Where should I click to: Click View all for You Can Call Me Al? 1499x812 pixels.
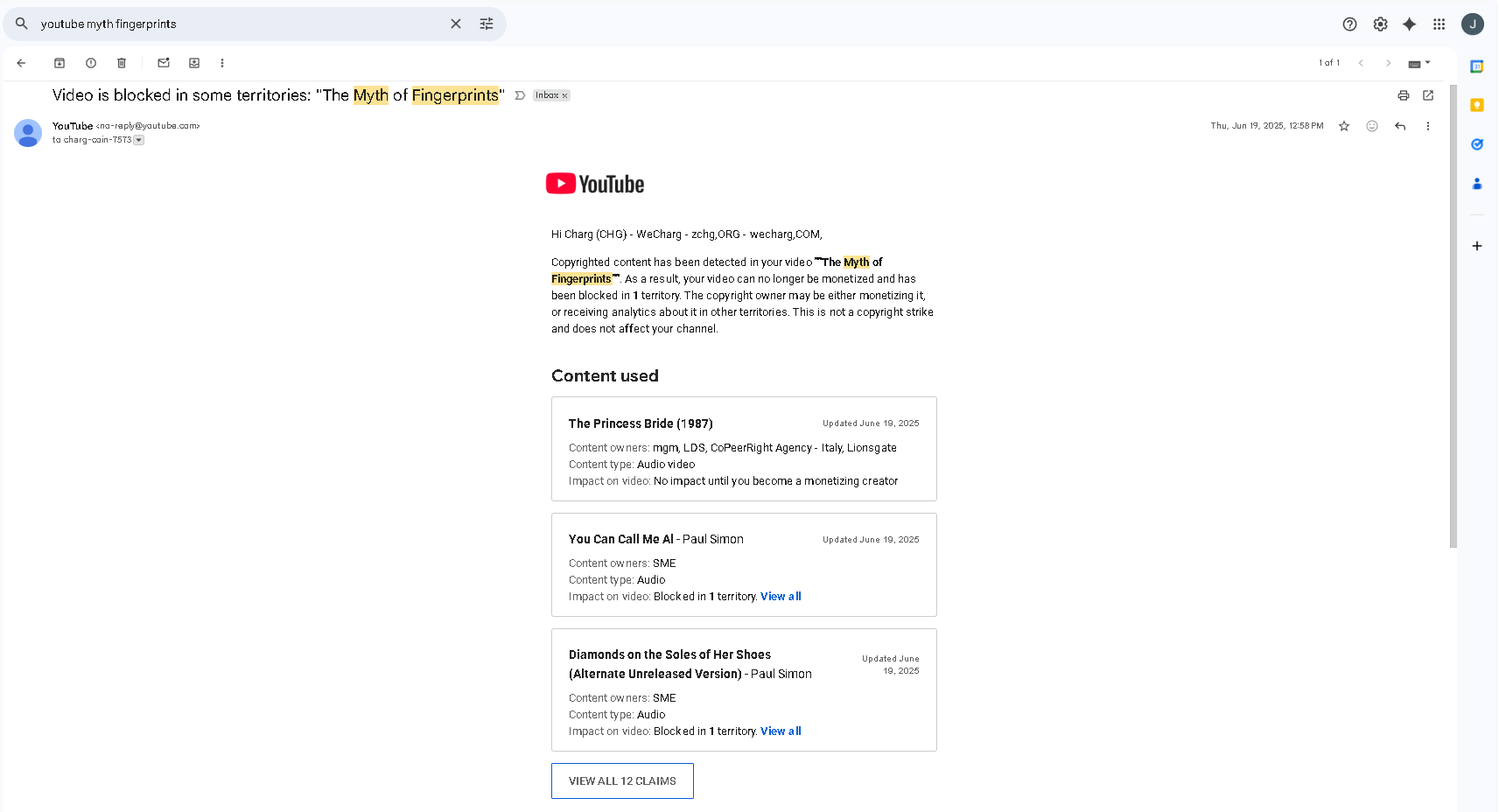(x=781, y=597)
